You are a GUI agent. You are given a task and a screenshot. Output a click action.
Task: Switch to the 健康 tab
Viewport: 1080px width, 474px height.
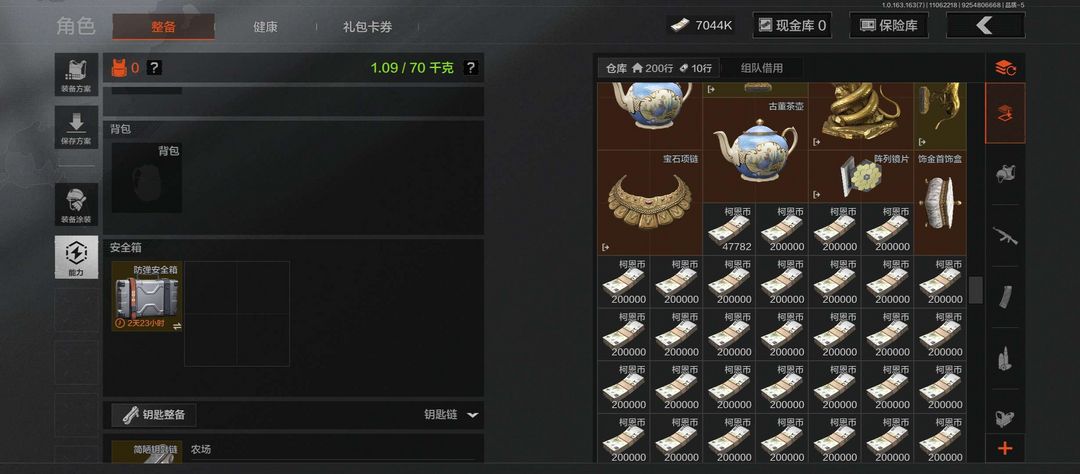point(265,27)
